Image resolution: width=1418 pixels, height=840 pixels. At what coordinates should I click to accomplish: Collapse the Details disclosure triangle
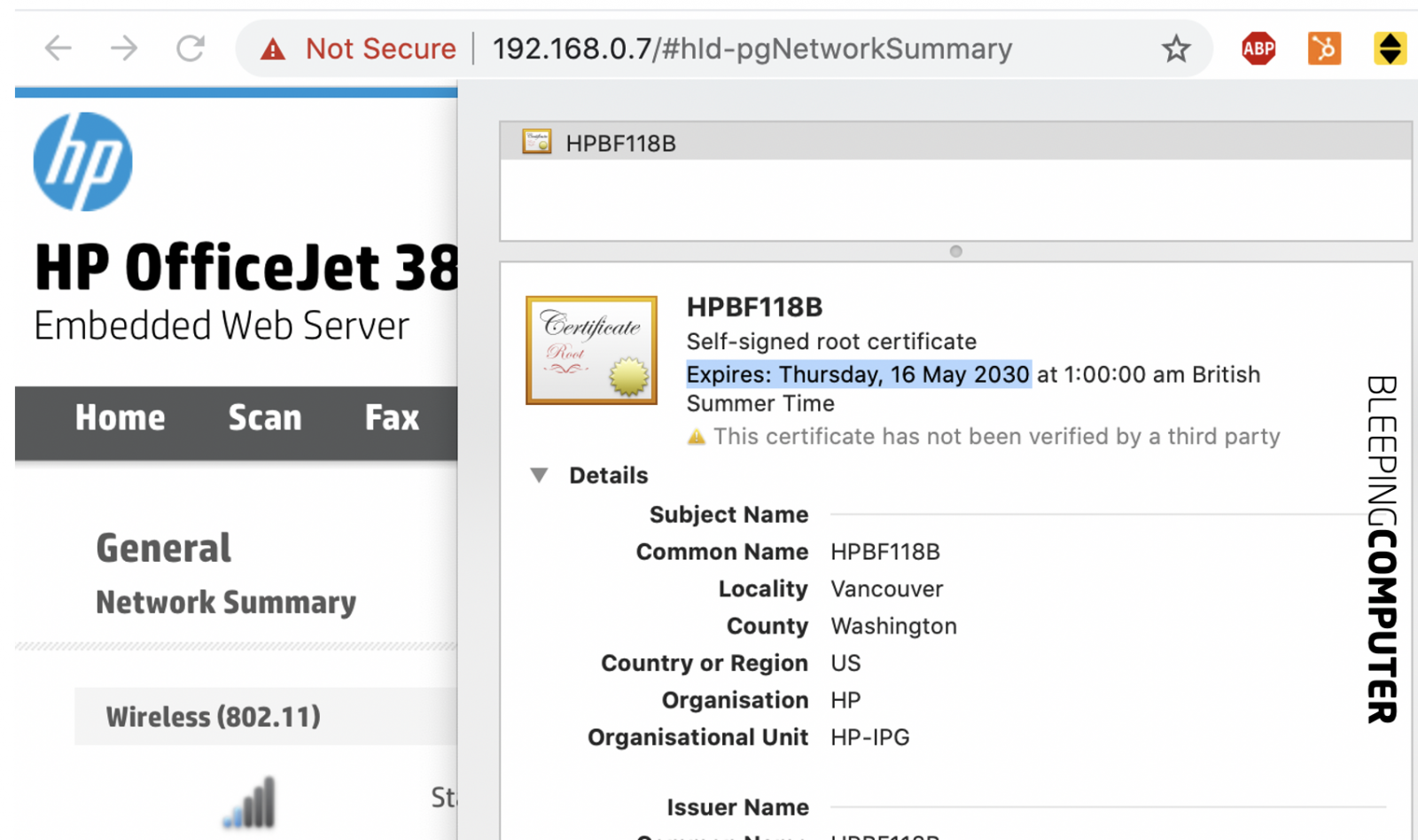click(539, 475)
